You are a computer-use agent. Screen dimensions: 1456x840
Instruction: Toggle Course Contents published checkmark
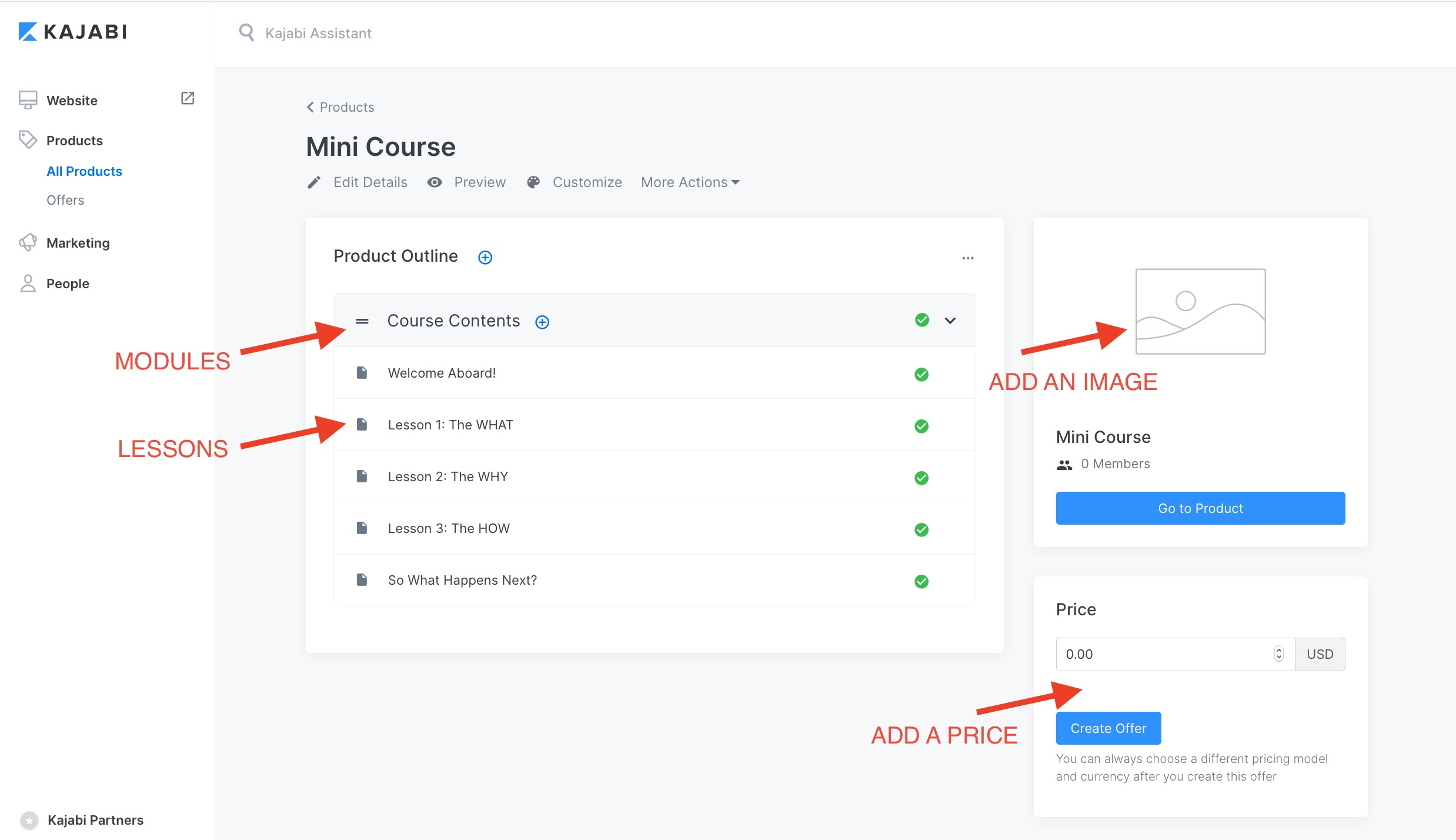pos(922,320)
